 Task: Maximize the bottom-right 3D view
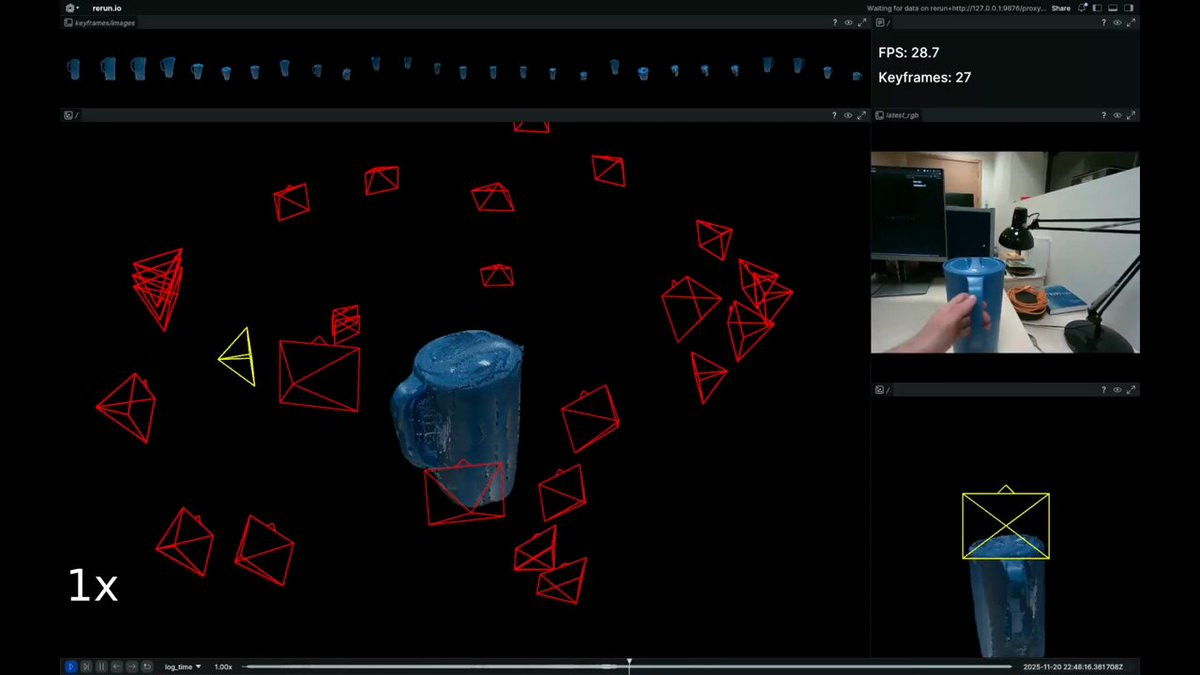[x=1131, y=390]
